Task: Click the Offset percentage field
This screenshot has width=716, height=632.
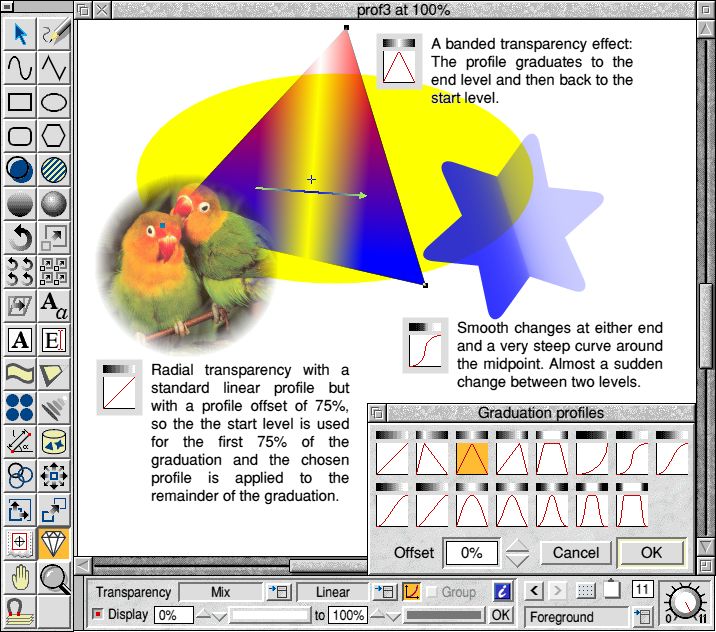Action: [x=471, y=552]
